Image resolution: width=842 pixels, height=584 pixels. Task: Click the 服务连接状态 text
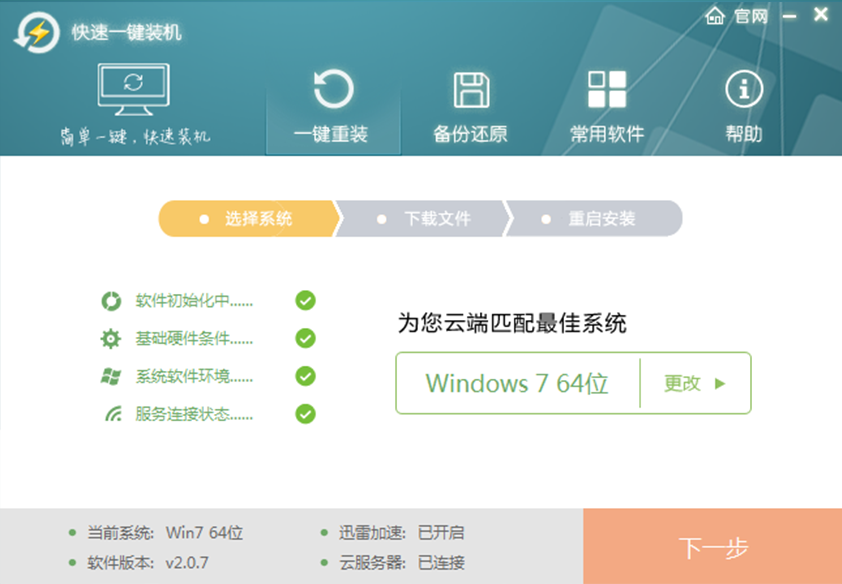[x=194, y=414]
